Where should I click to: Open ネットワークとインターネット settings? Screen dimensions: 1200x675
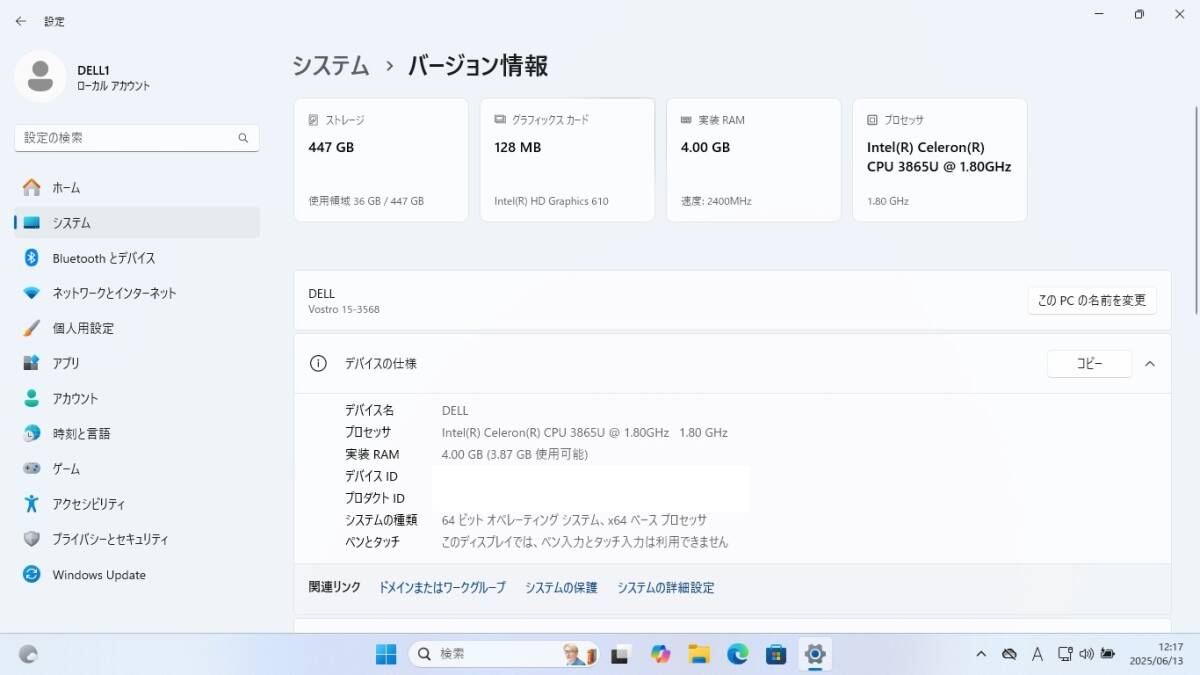point(137,293)
